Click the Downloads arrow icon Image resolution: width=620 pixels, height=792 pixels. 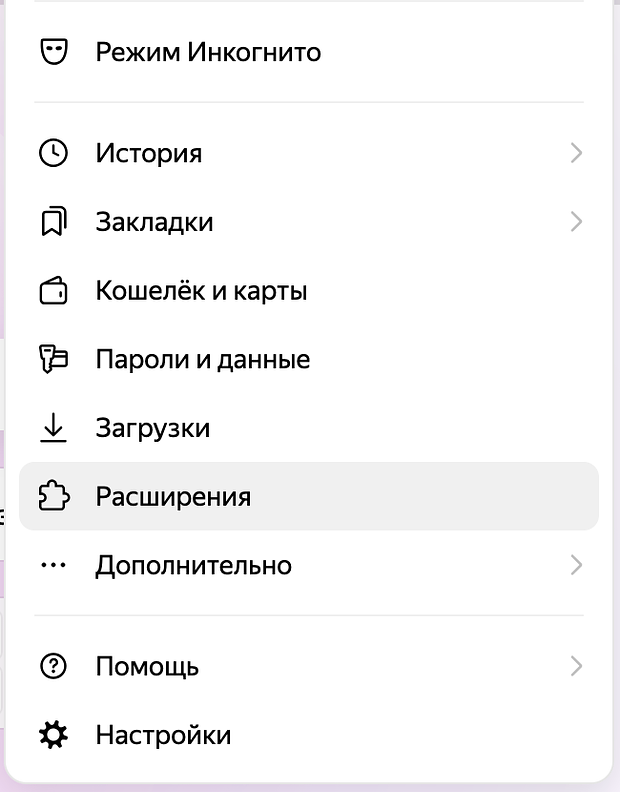pos(53,428)
